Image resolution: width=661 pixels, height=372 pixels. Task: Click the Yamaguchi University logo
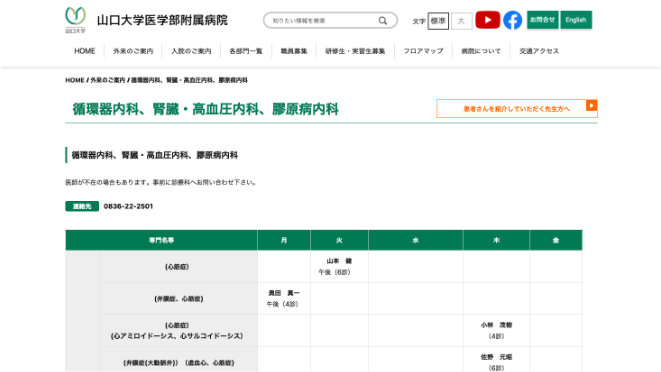(75, 20)
